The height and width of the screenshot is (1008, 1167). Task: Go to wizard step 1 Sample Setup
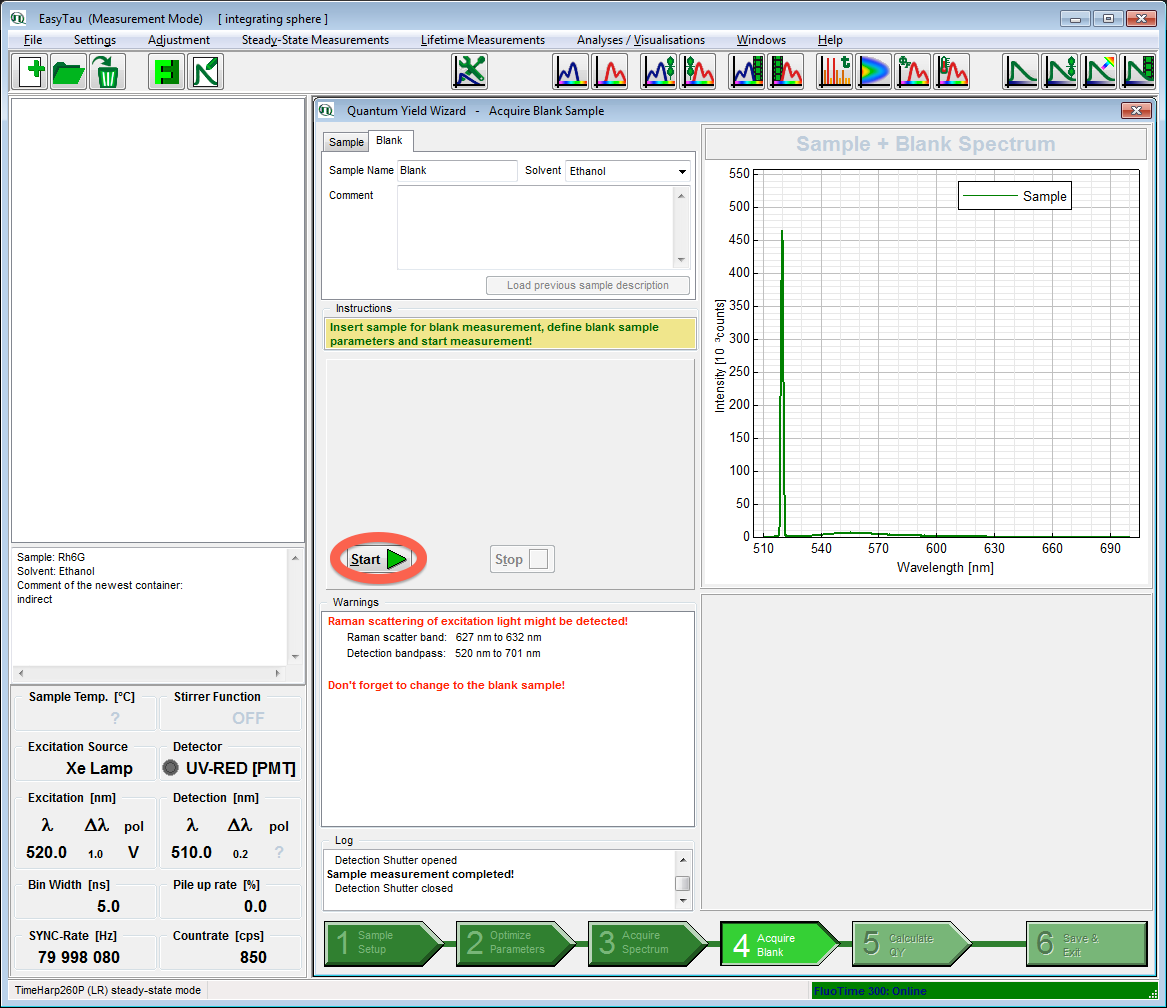[x=382, y=943]
